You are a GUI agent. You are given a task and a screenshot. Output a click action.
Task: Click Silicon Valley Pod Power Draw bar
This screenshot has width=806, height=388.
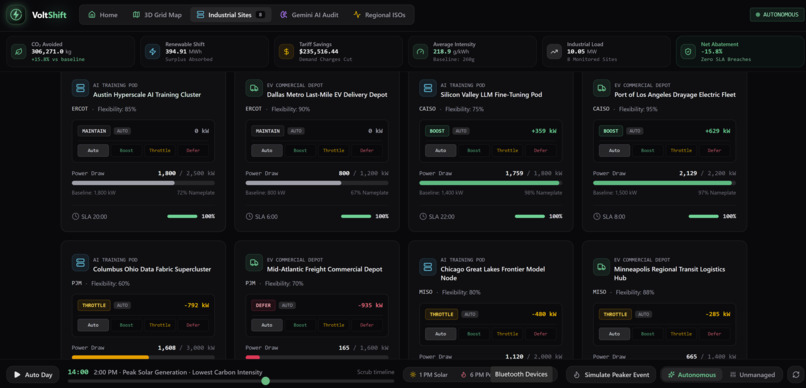491,183
